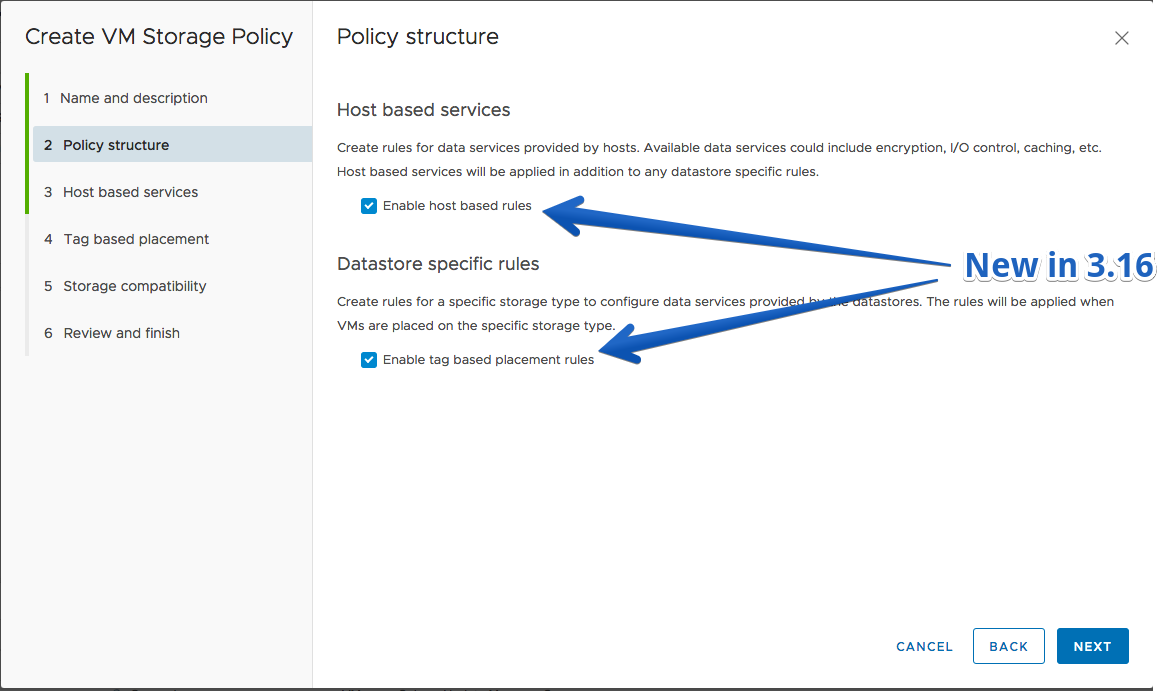Click the 'Enable host based rules' label text
This screenshot has height=691, width=1163.
pyautogui.click(x=457, y=205)
